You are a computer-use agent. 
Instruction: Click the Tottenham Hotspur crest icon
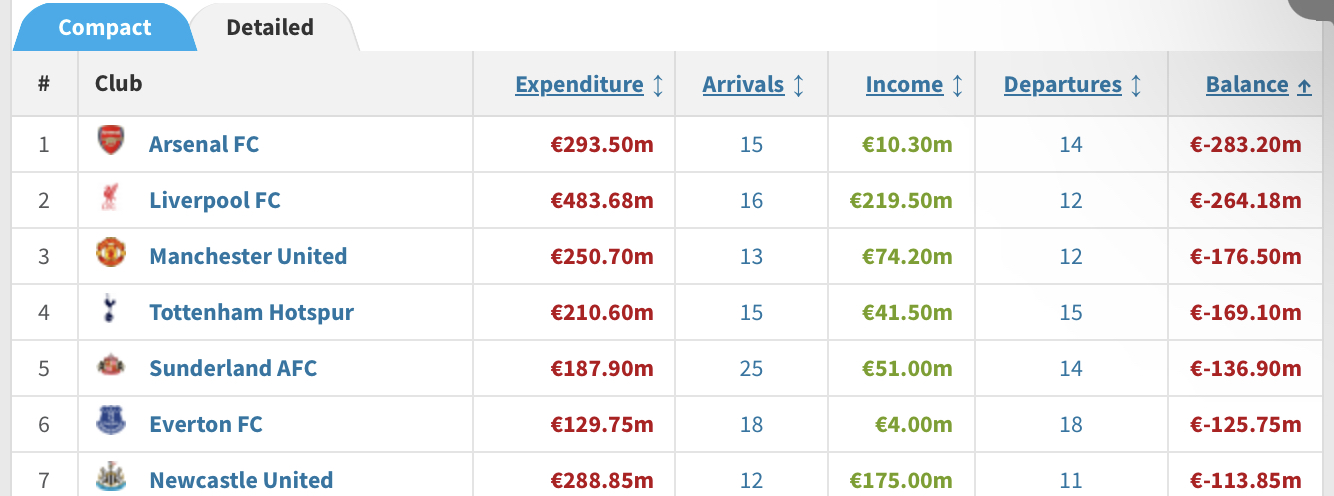[x=111, y=311]
